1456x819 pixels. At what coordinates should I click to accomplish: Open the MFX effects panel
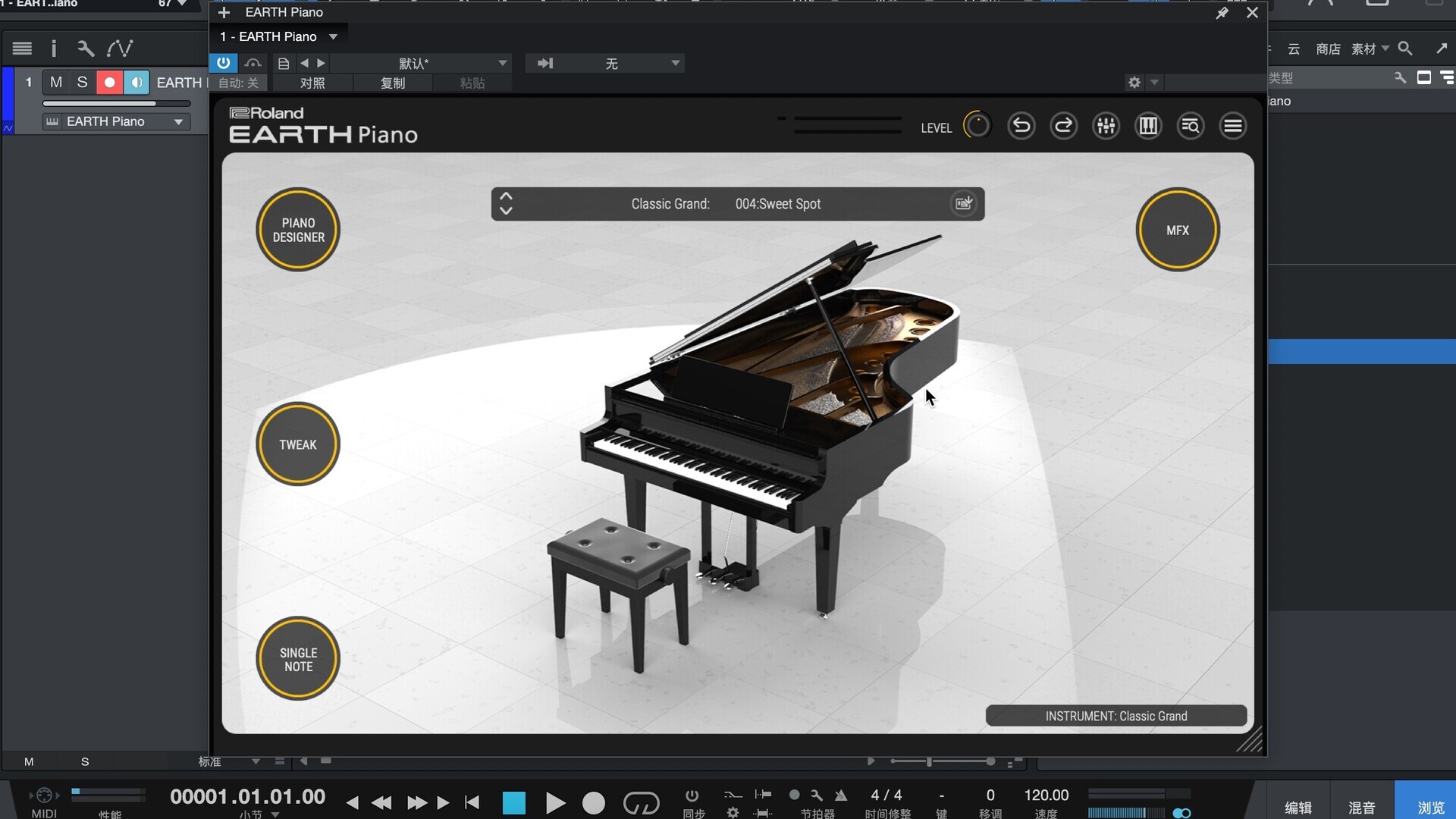1178,230
